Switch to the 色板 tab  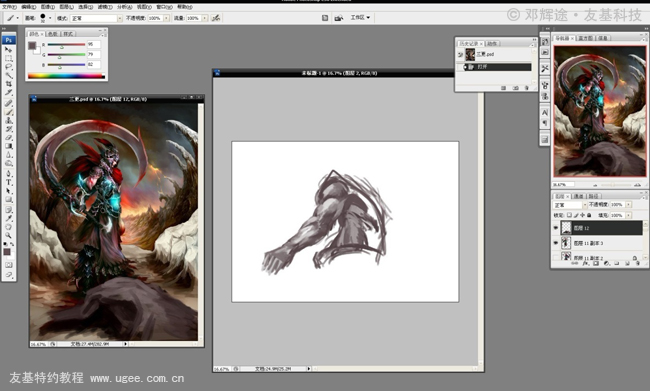[53, 34]
